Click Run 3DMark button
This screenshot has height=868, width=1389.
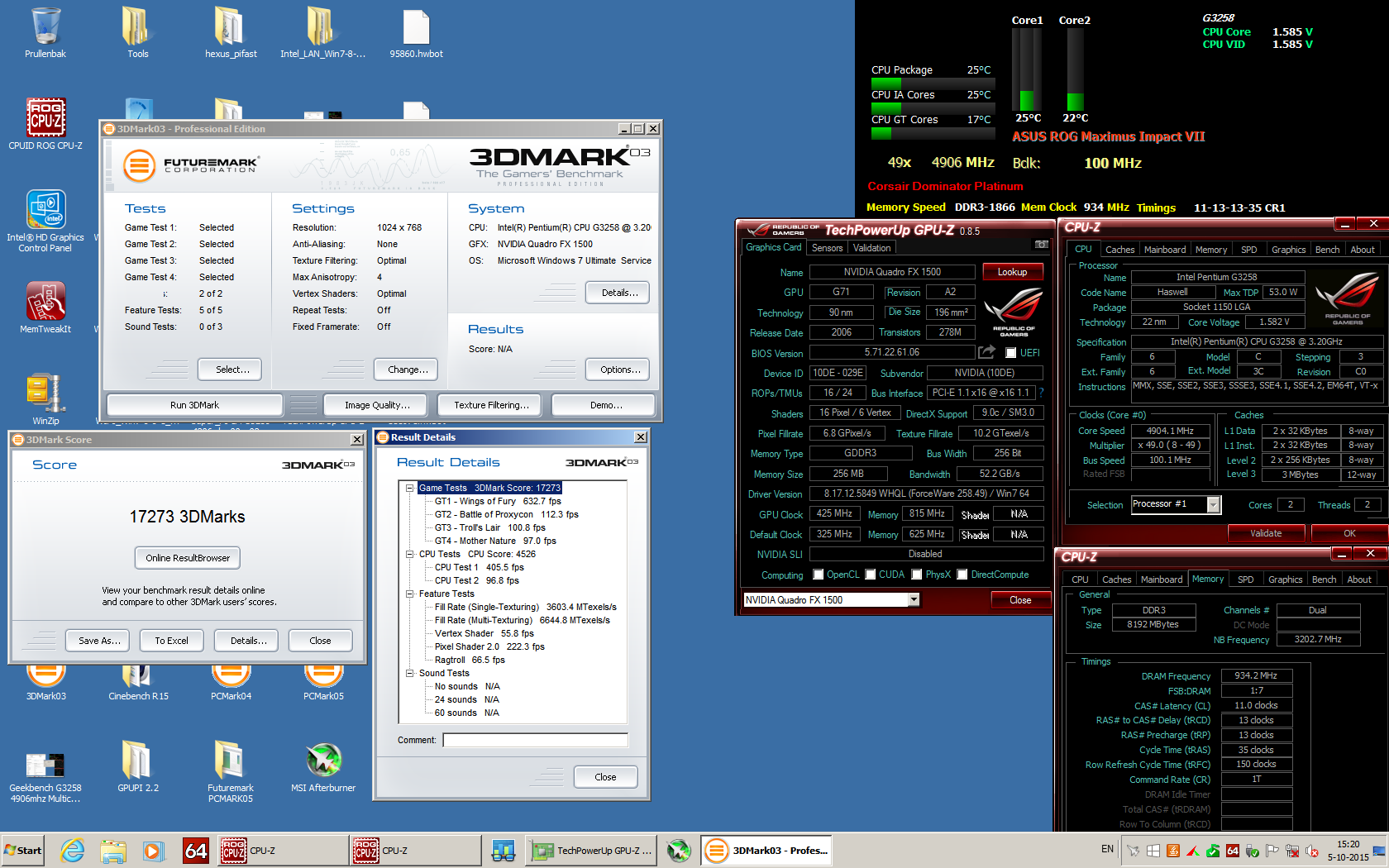tap(195, 405)
